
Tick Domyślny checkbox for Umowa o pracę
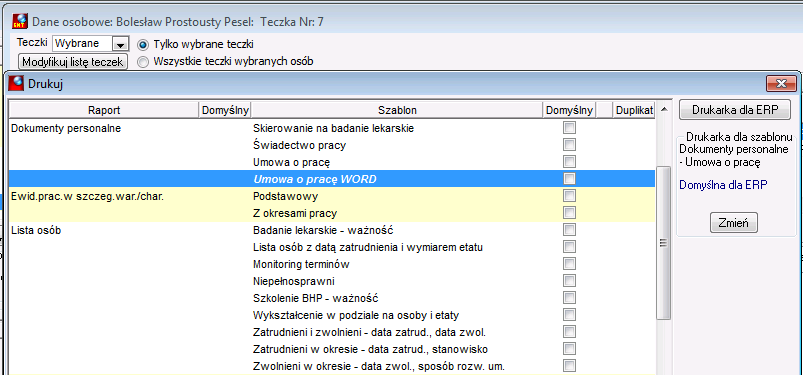[569, 162]
